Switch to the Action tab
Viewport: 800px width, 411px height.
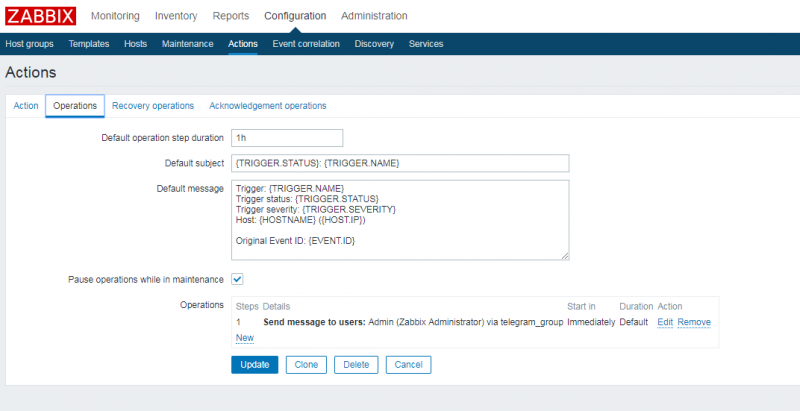(x=26, y=105)
